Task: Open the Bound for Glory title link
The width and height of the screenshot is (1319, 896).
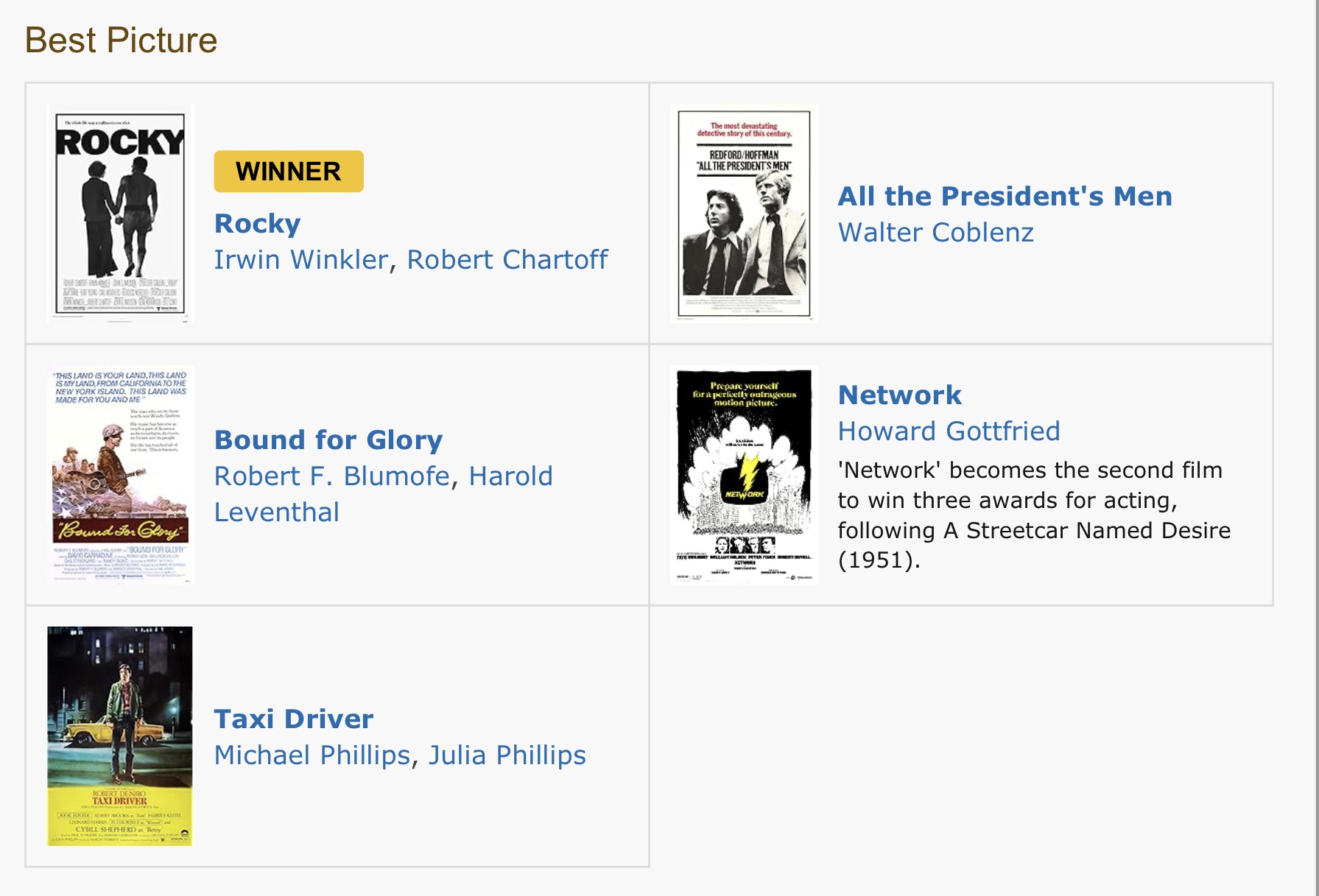Action: [x=328, y=440]
